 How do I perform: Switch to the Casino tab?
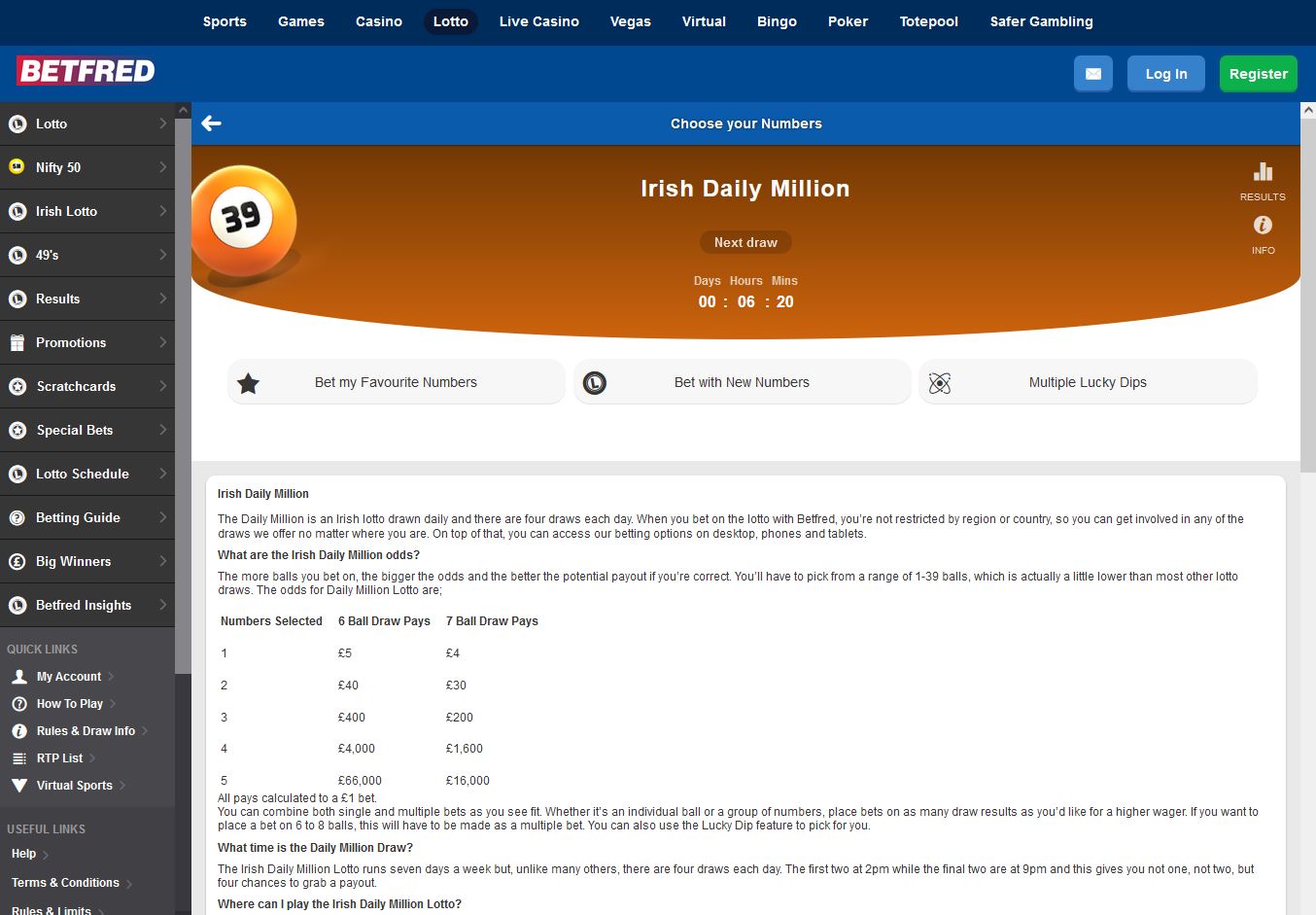[x=379, y=21]
